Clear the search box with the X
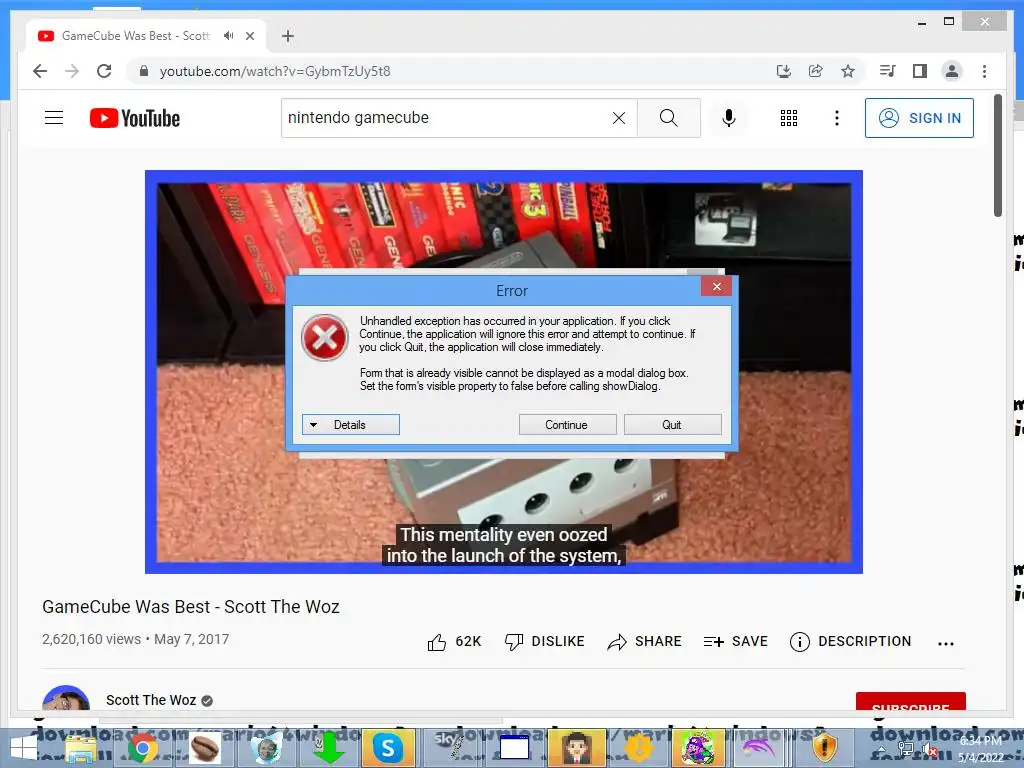Image resolution: width=1024 pixels, height=768 pixels. [x=618, y=118]
